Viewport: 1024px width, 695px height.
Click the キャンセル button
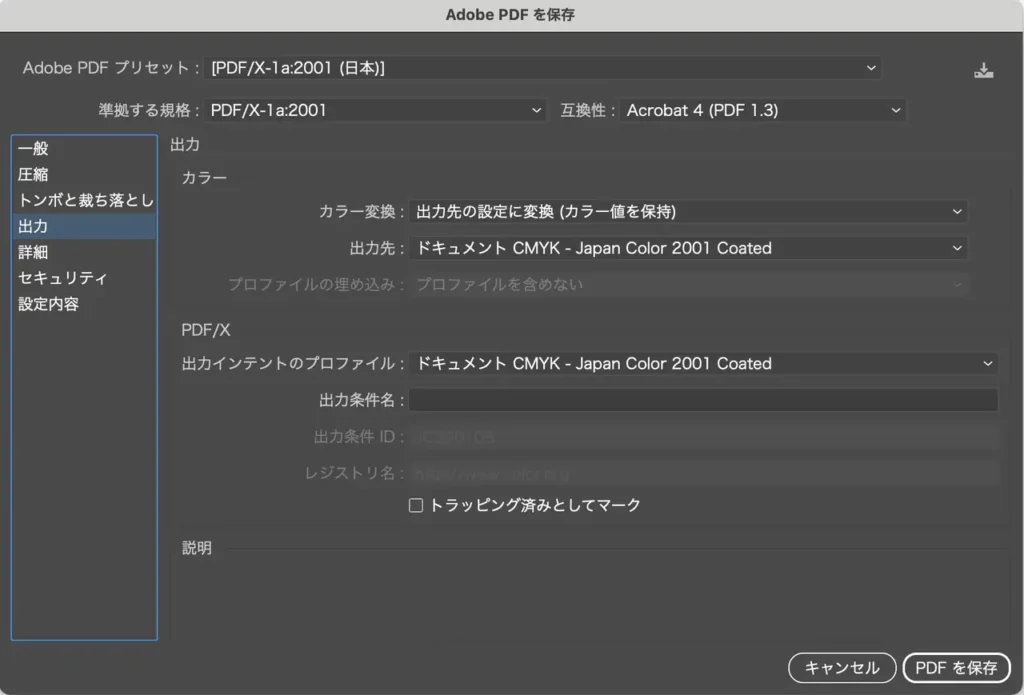[841, 668]
